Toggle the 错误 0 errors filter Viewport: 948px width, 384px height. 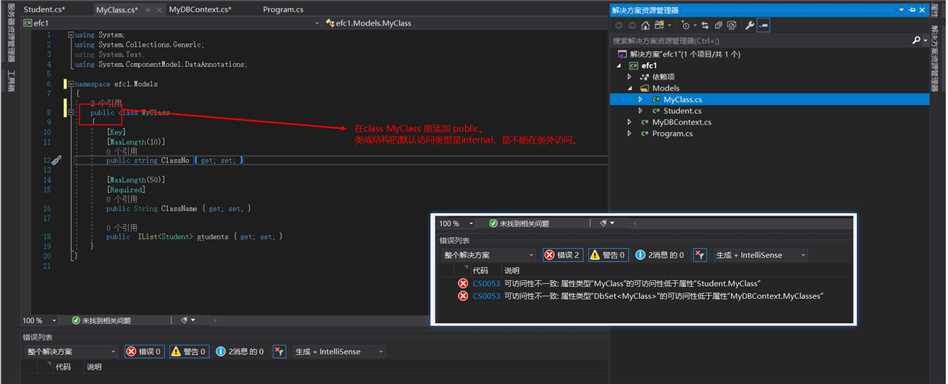point(144,351)
